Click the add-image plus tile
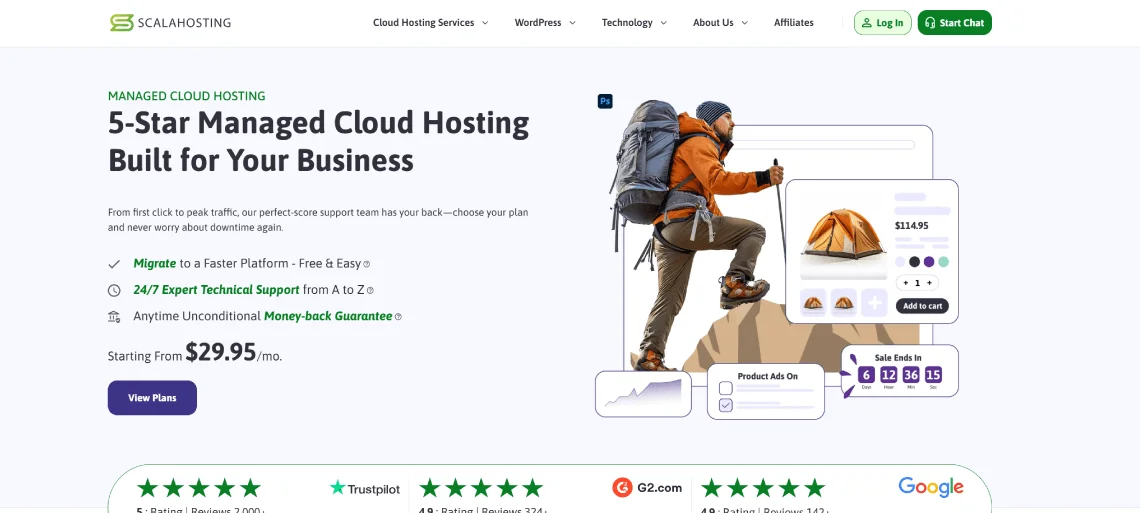 click(874, 302)
